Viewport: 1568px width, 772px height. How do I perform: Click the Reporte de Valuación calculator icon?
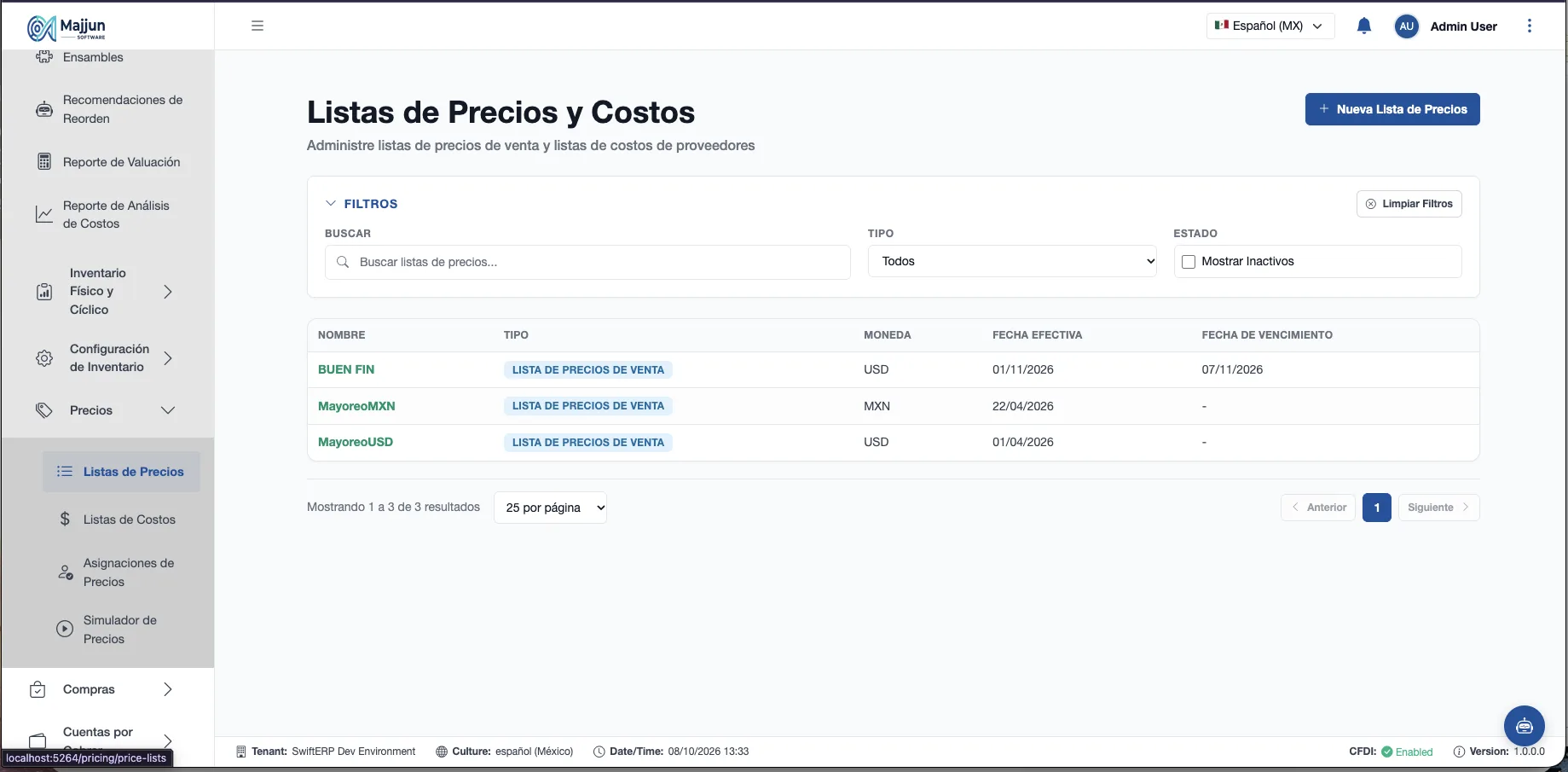click(44, 162)
